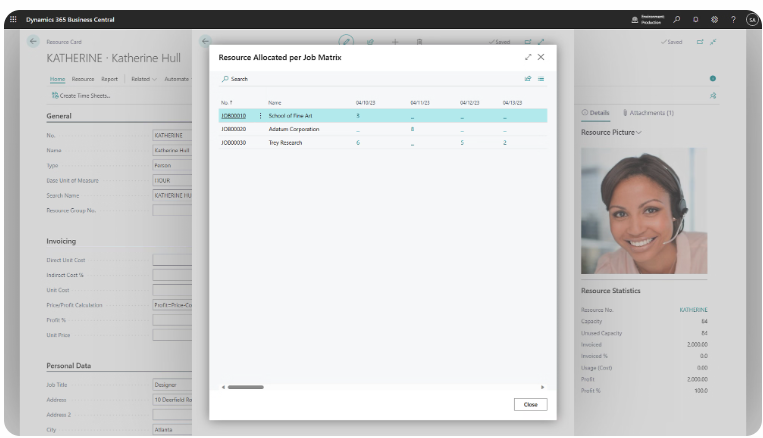The height and width of the screenshot is (438, 763).
Task: Go back from the Resource Card
Action: (33, 41)
